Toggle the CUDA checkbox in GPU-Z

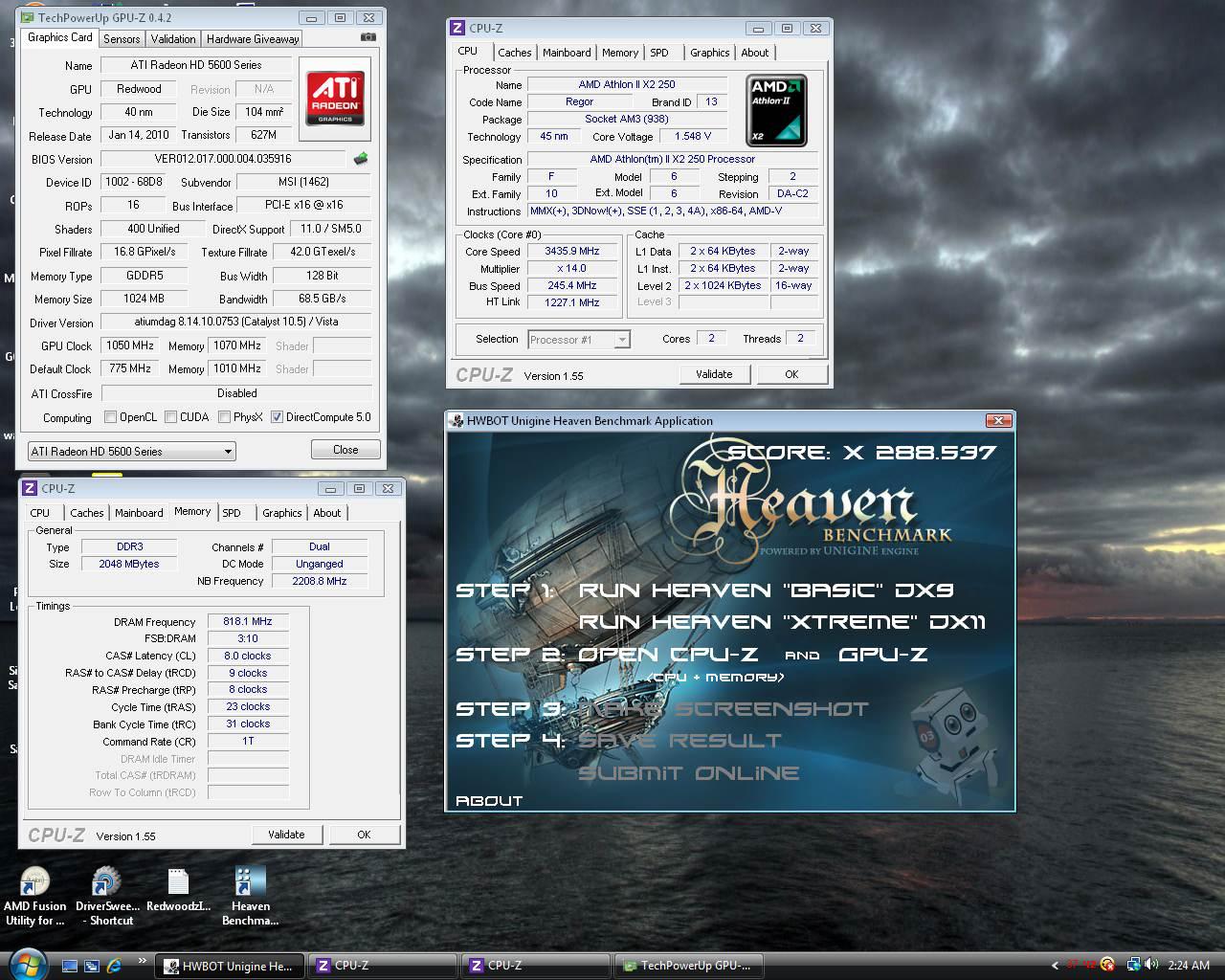[x=170, y=417]
